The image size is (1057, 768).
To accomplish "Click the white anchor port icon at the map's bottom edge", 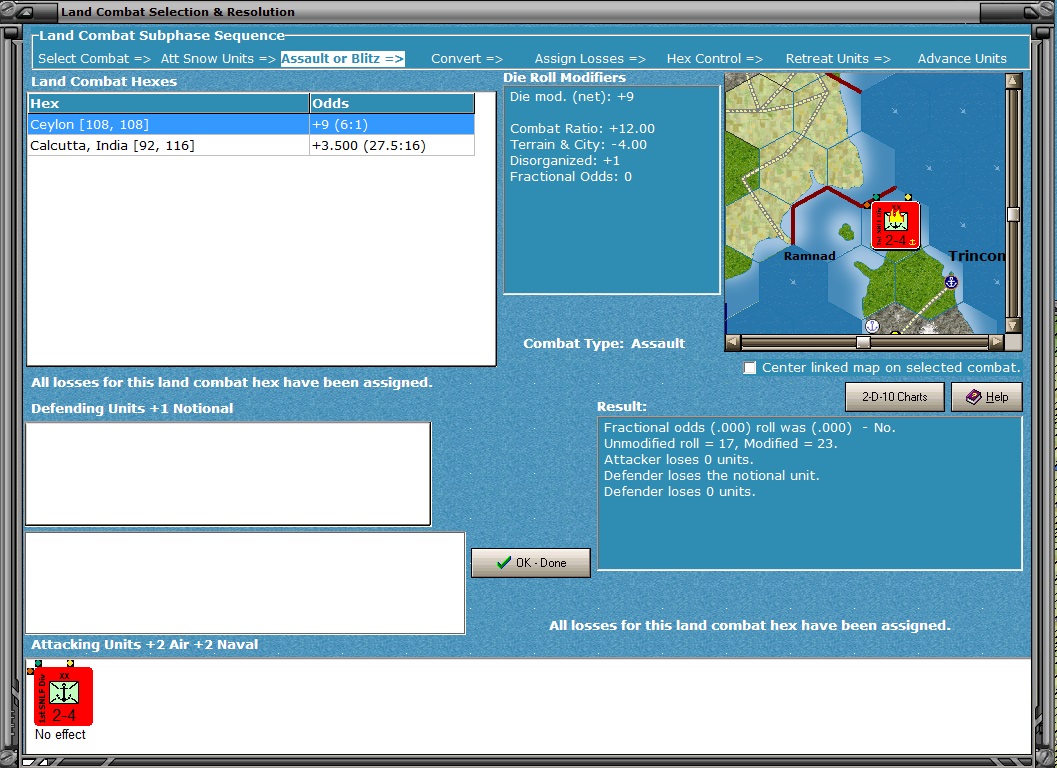I will 872,326.
